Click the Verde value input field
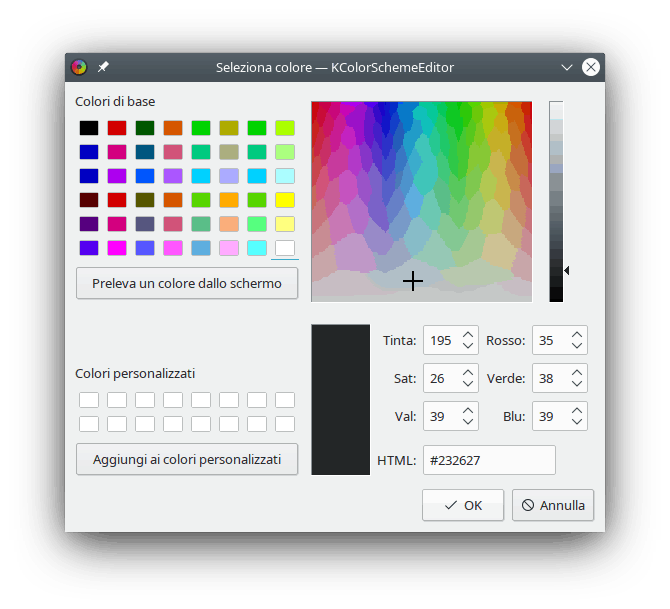The width and height of the screenshot is (670, 609). tap(549, 378)
